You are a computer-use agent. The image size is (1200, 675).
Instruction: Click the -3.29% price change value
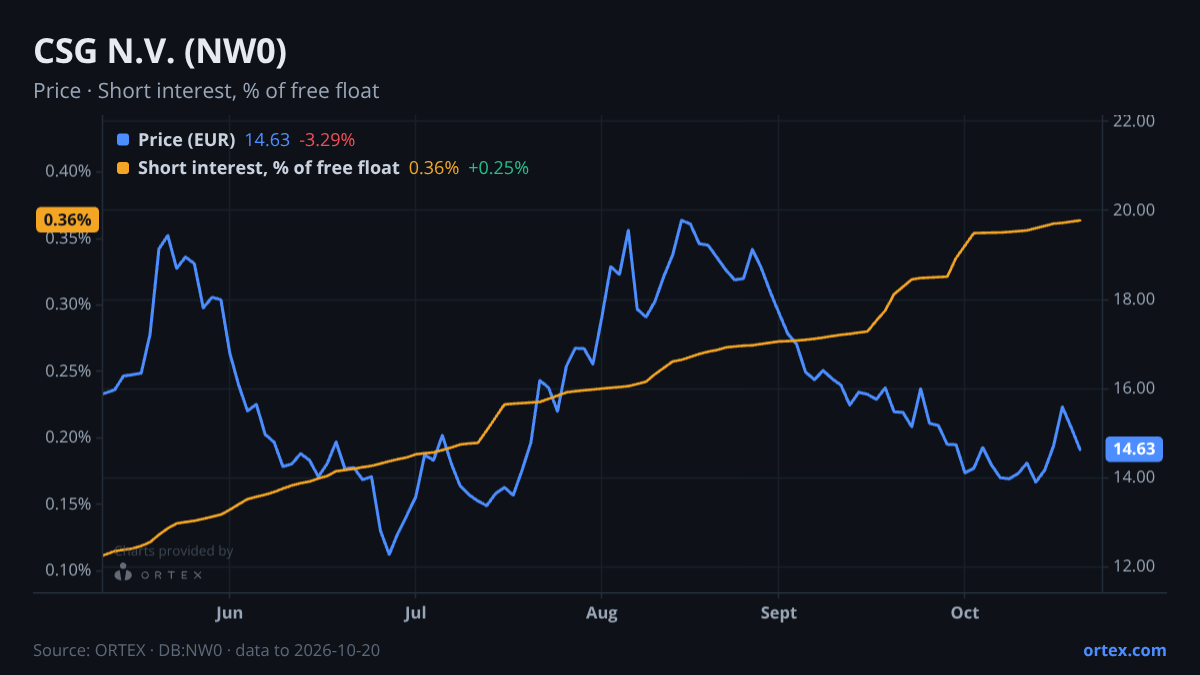click(327, 140)
